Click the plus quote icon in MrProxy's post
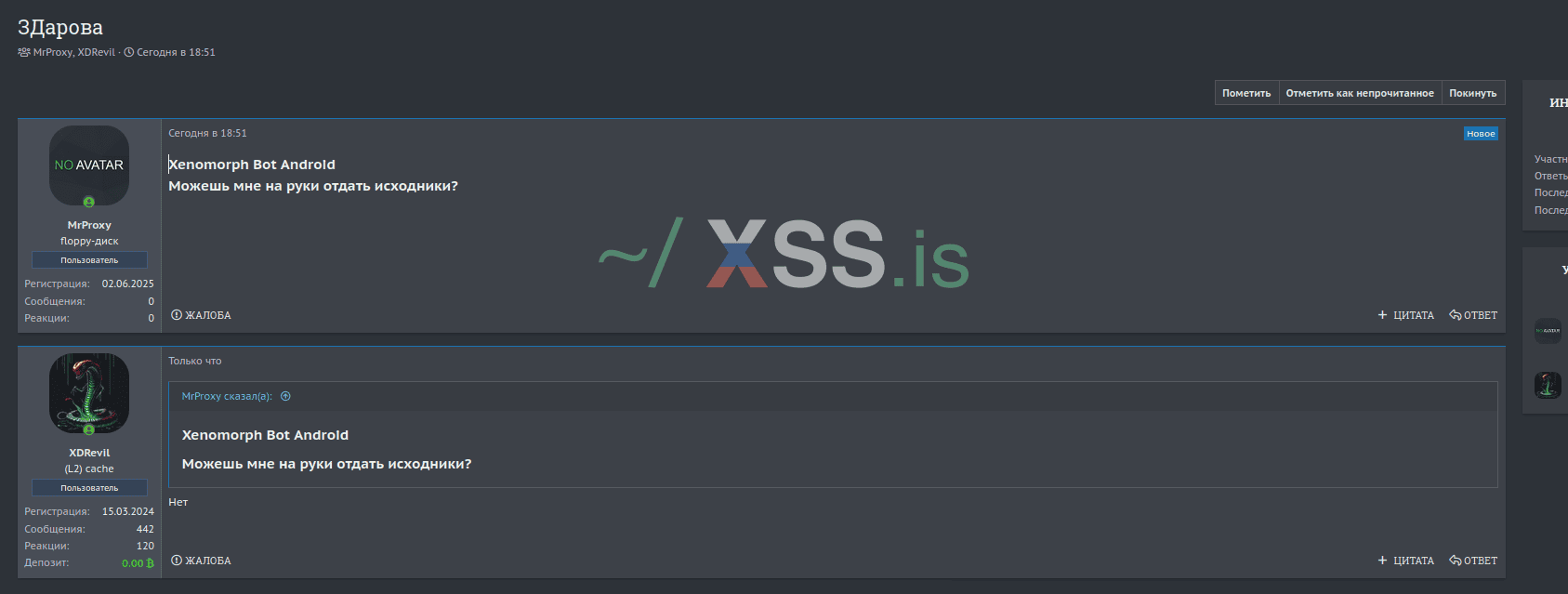Image resolution: width=1568 pixels, height=594 pixels. click(1382, 315)
